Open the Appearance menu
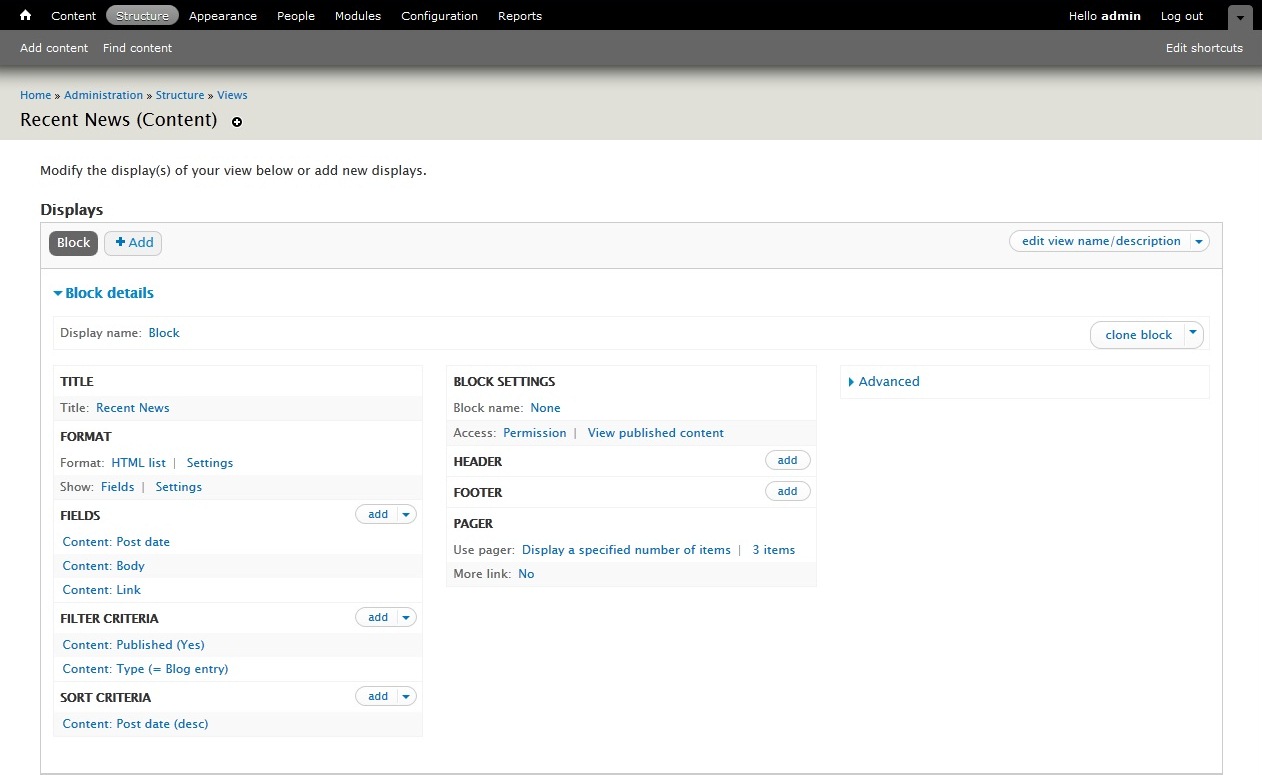The height and width of the screenshot is (775, 1262). click(x=222, y=15)
